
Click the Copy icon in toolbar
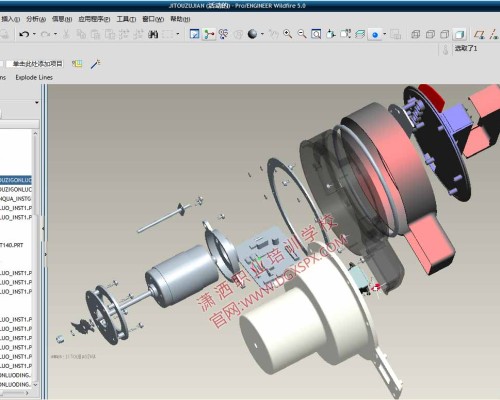[81, 34]
